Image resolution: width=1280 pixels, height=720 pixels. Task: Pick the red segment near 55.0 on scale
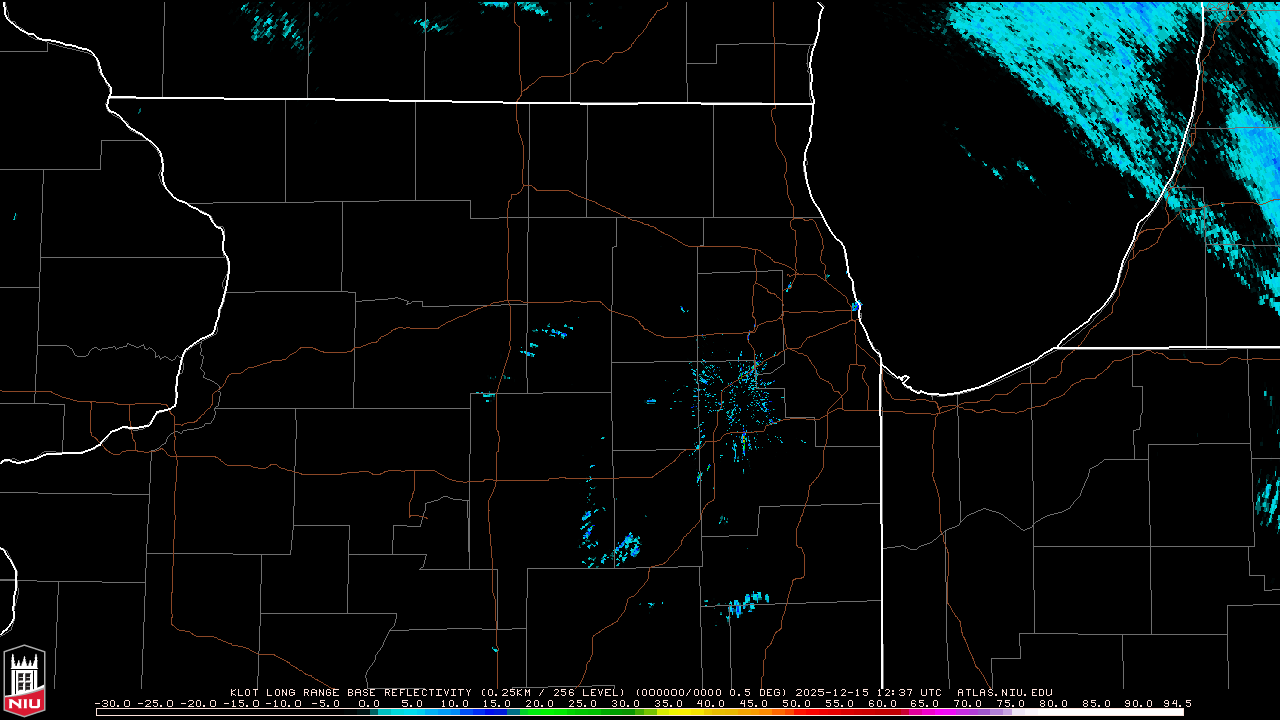838,712
